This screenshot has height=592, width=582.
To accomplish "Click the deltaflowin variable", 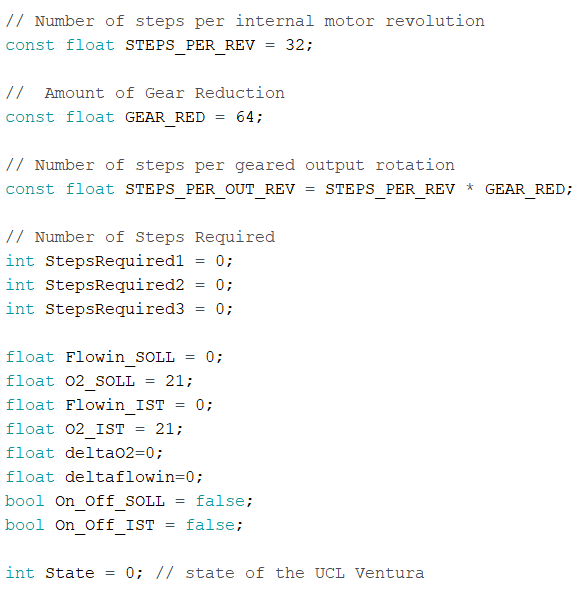I will pyautogui.click(x=120, y=477).
